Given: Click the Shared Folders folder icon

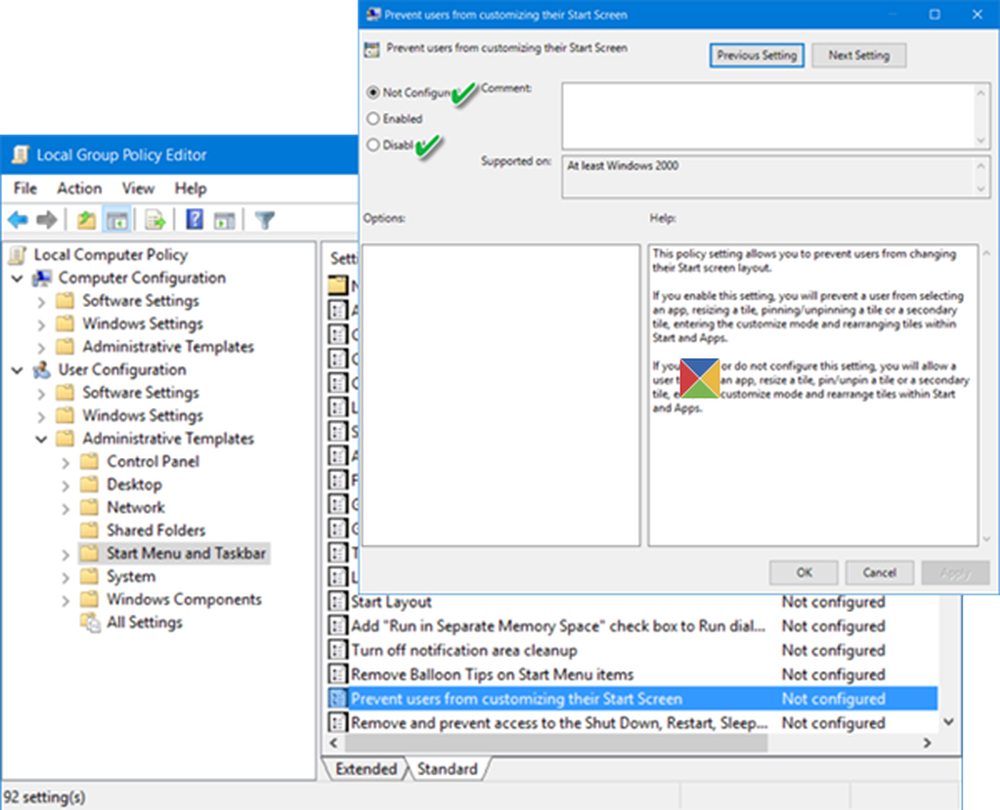Looking at the screenshot, I should pos(89,530).
